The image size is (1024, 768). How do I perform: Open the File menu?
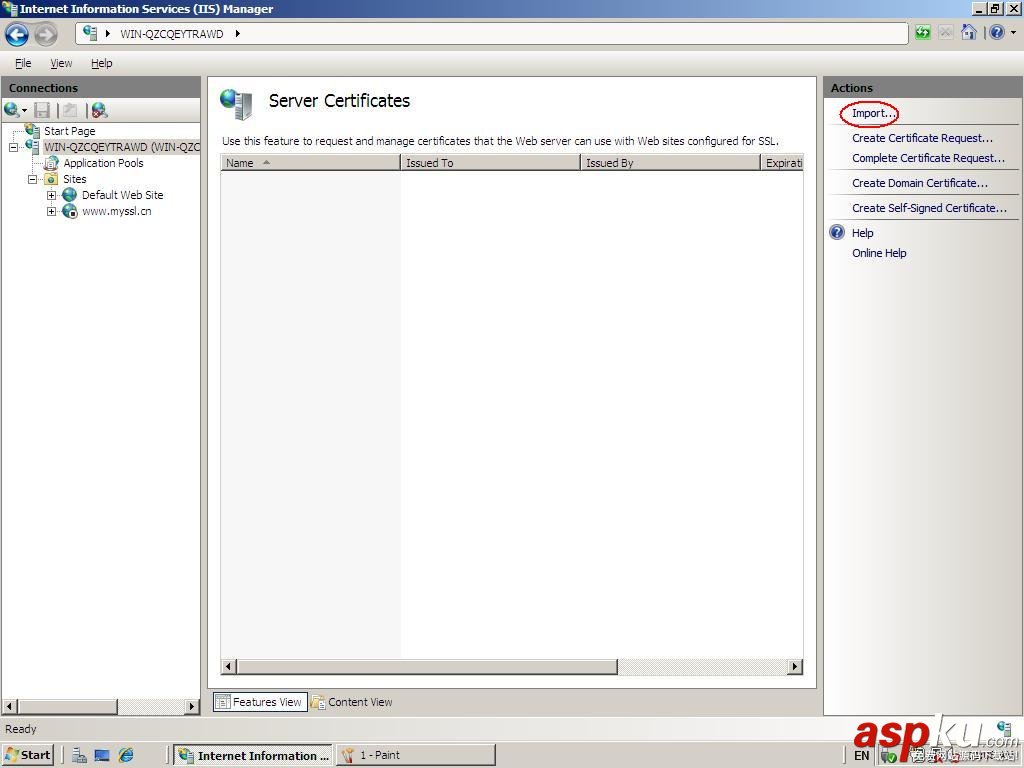(x=23, y=63)
